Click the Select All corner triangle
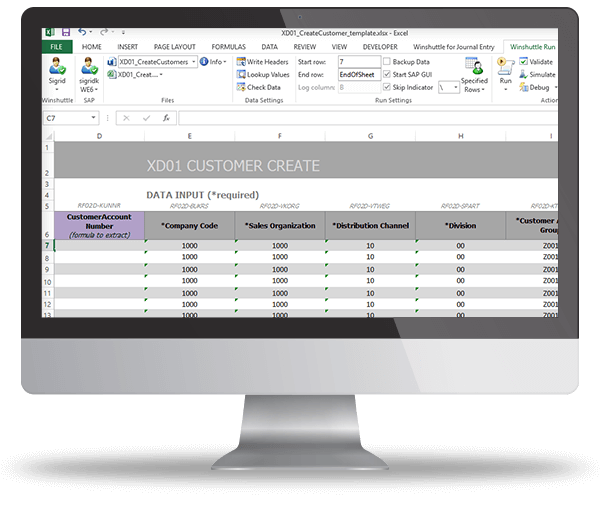This screenshot has width=600, height=512. point(49,136)
